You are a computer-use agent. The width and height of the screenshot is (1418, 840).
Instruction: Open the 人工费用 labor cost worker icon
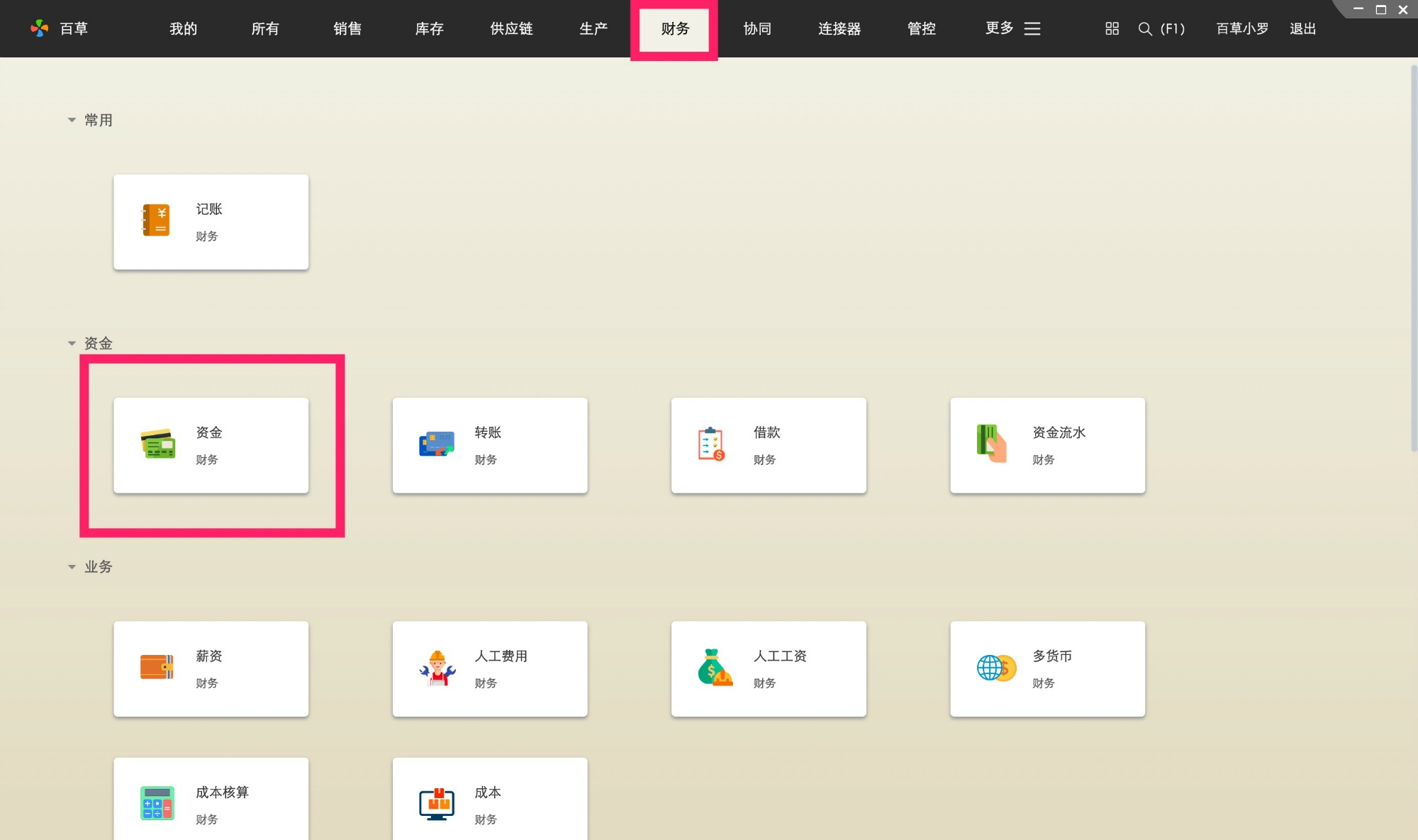[x=437, y=668]
